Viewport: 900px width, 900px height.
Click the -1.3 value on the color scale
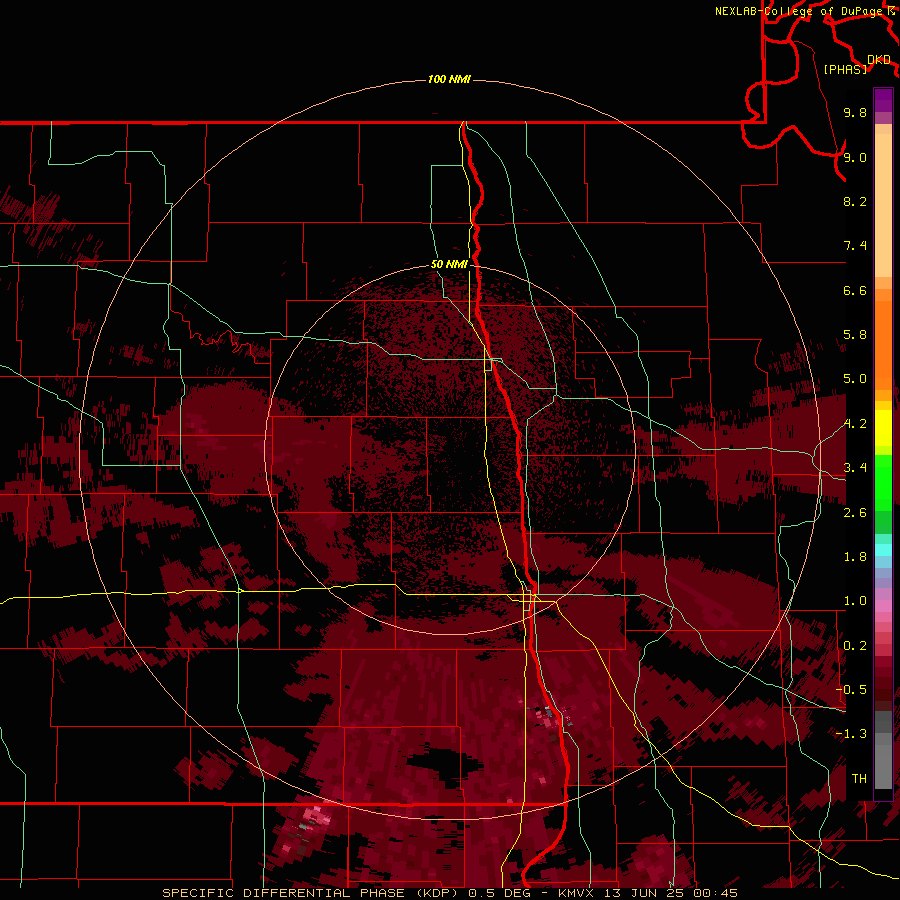coord(852,734)
